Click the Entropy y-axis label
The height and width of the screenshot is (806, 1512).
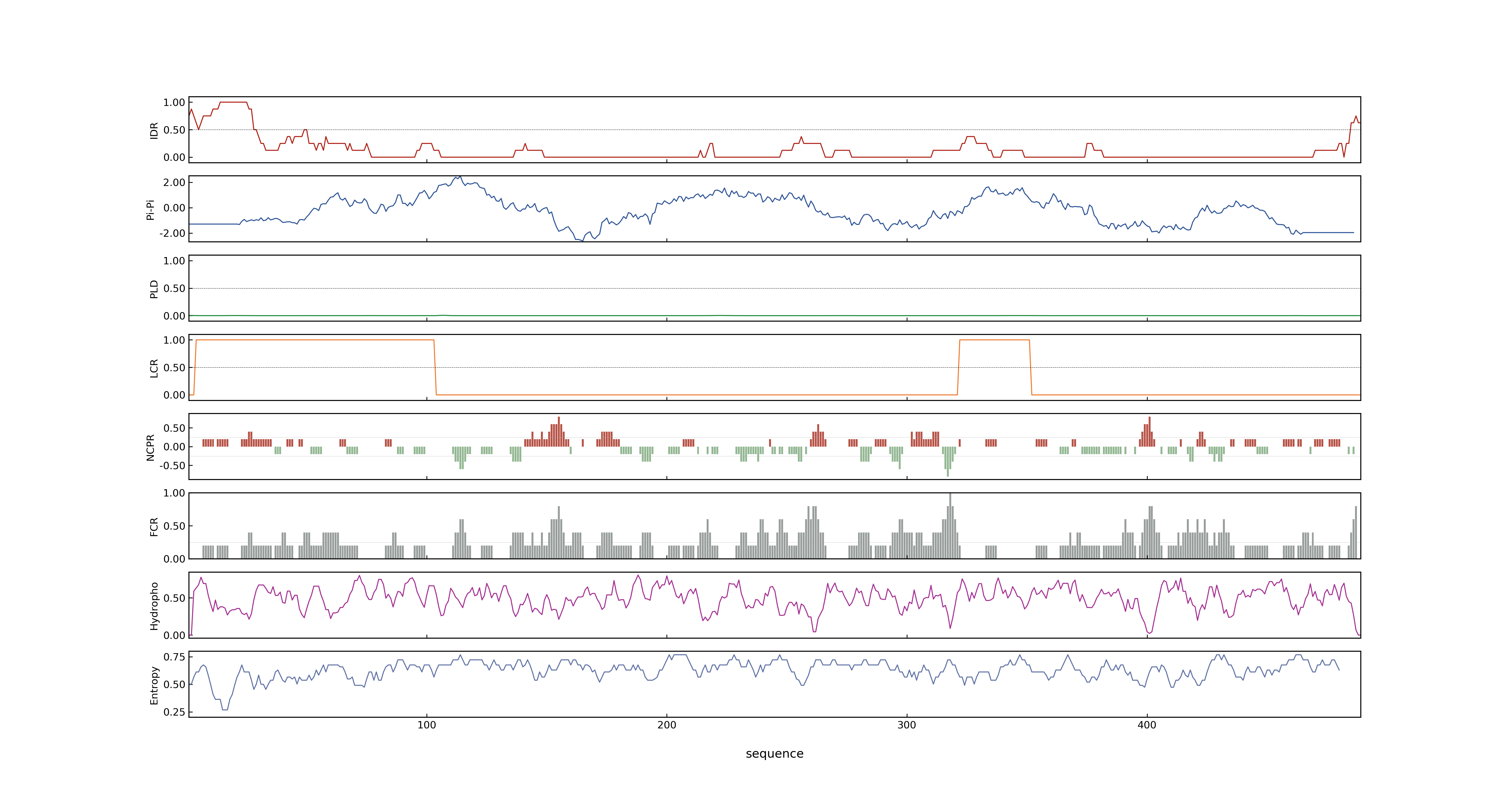pyautogui.click(x=154, y=685)
